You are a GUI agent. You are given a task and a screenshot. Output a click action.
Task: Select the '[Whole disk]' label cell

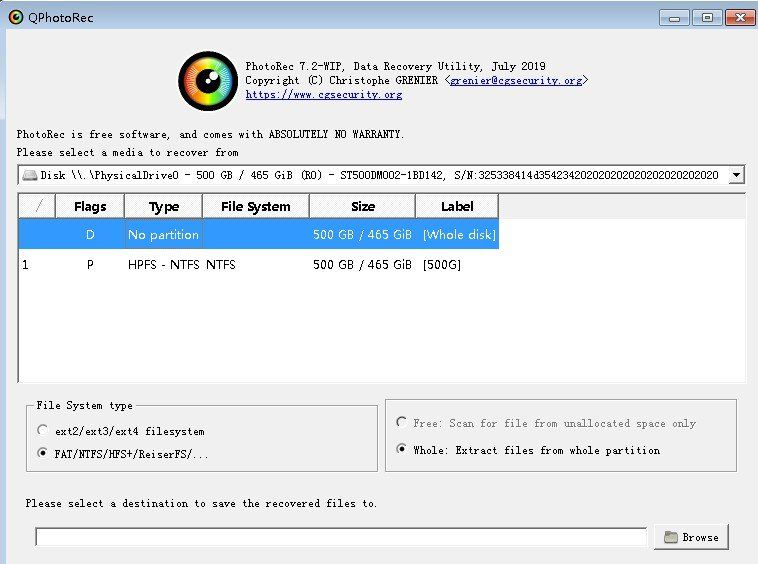(x=459, y=235)
